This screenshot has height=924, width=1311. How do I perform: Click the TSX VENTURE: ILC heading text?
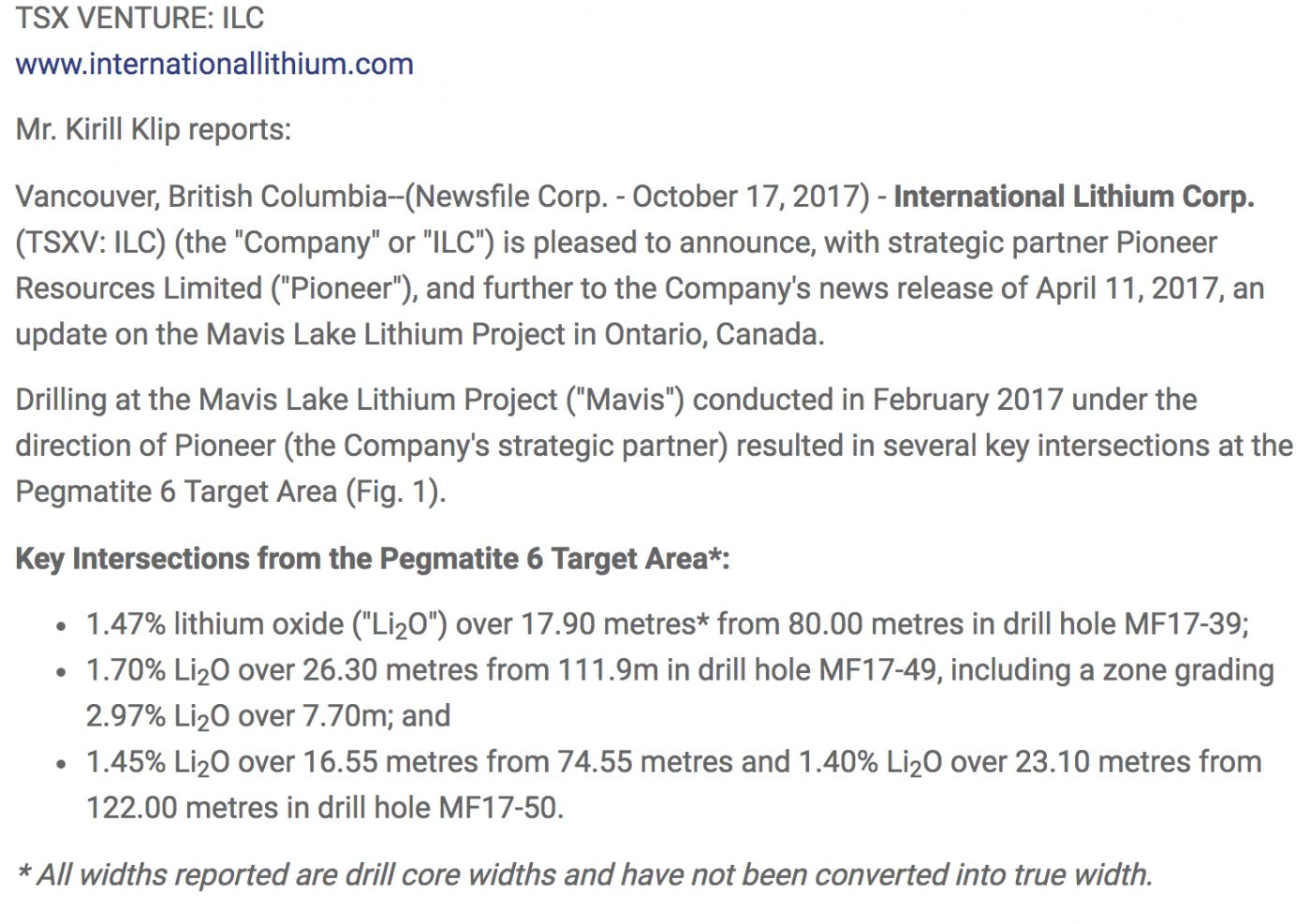click(x=140, y=17)
